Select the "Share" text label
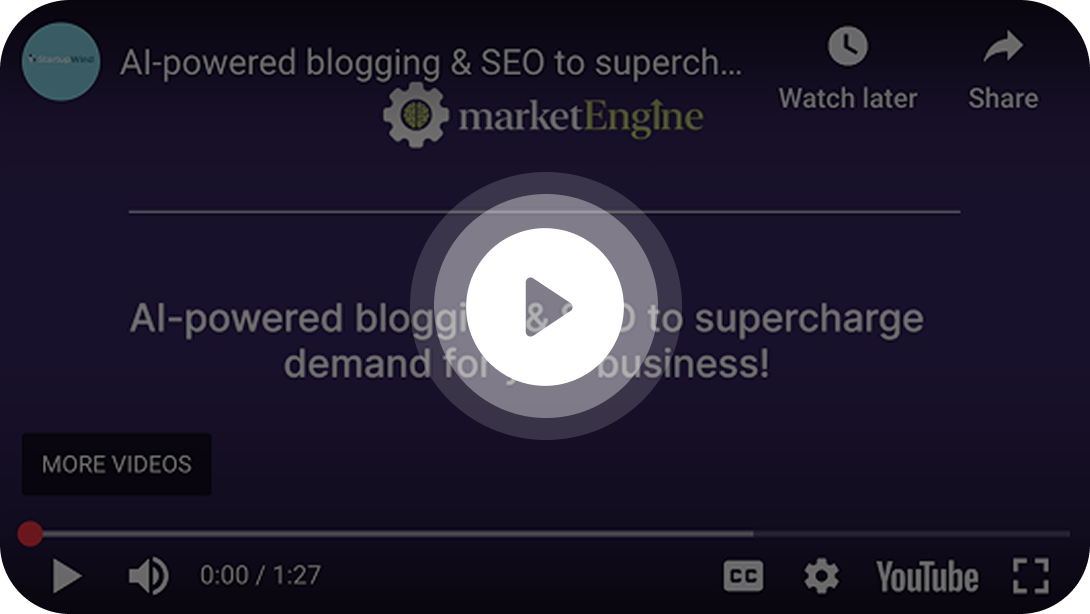This screenshot has height=614, width=1090. 1003,99
